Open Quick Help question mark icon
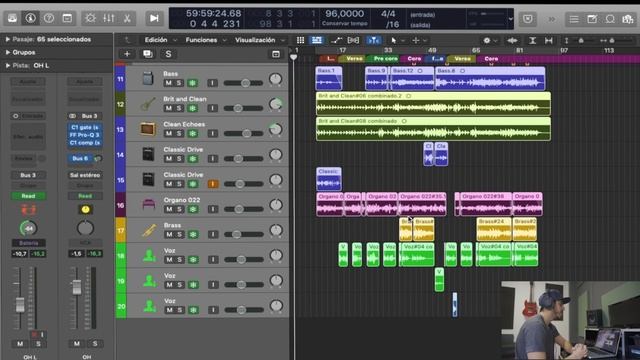 (x=49, y=18)
